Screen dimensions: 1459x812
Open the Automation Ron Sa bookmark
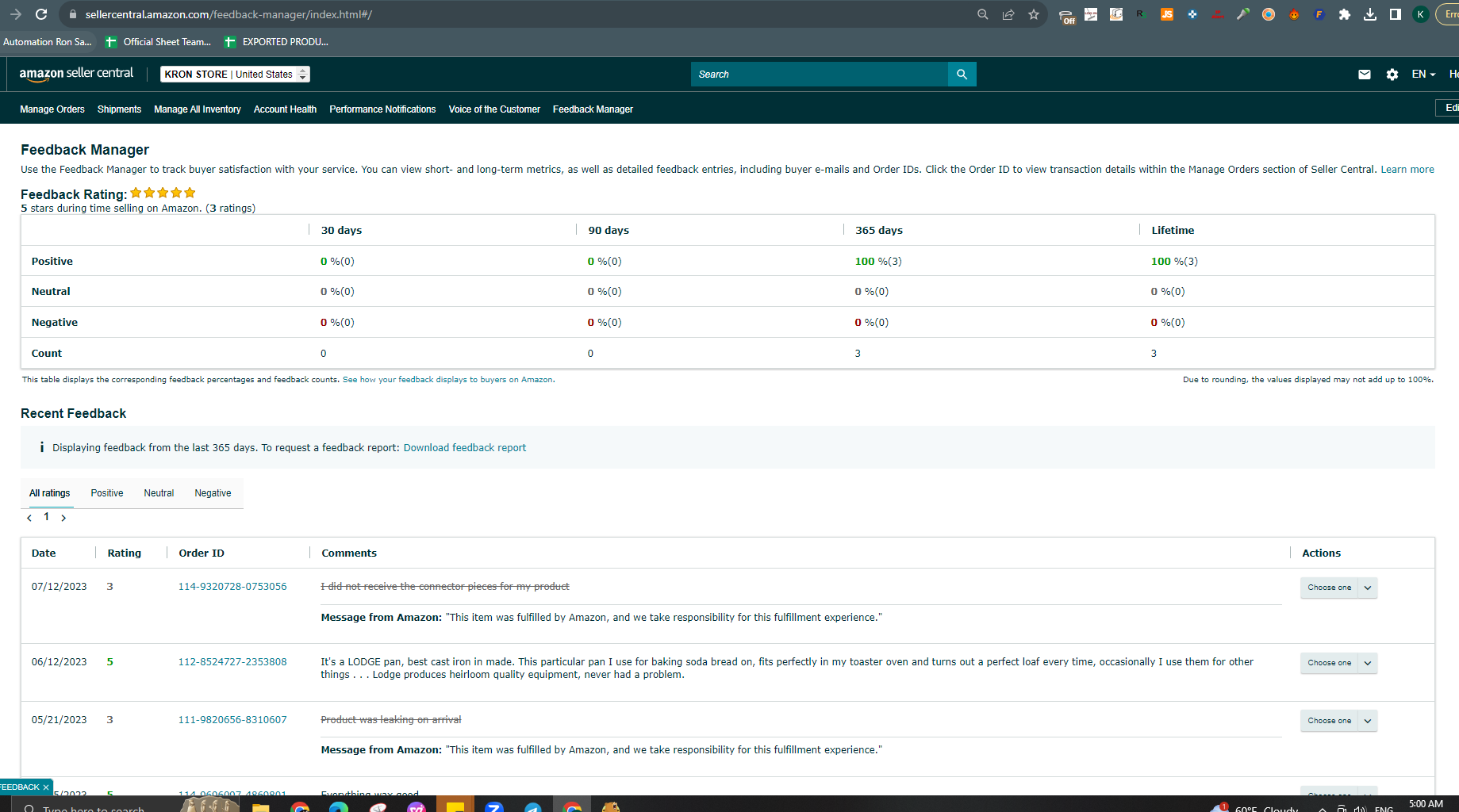(x=47, y=42)
